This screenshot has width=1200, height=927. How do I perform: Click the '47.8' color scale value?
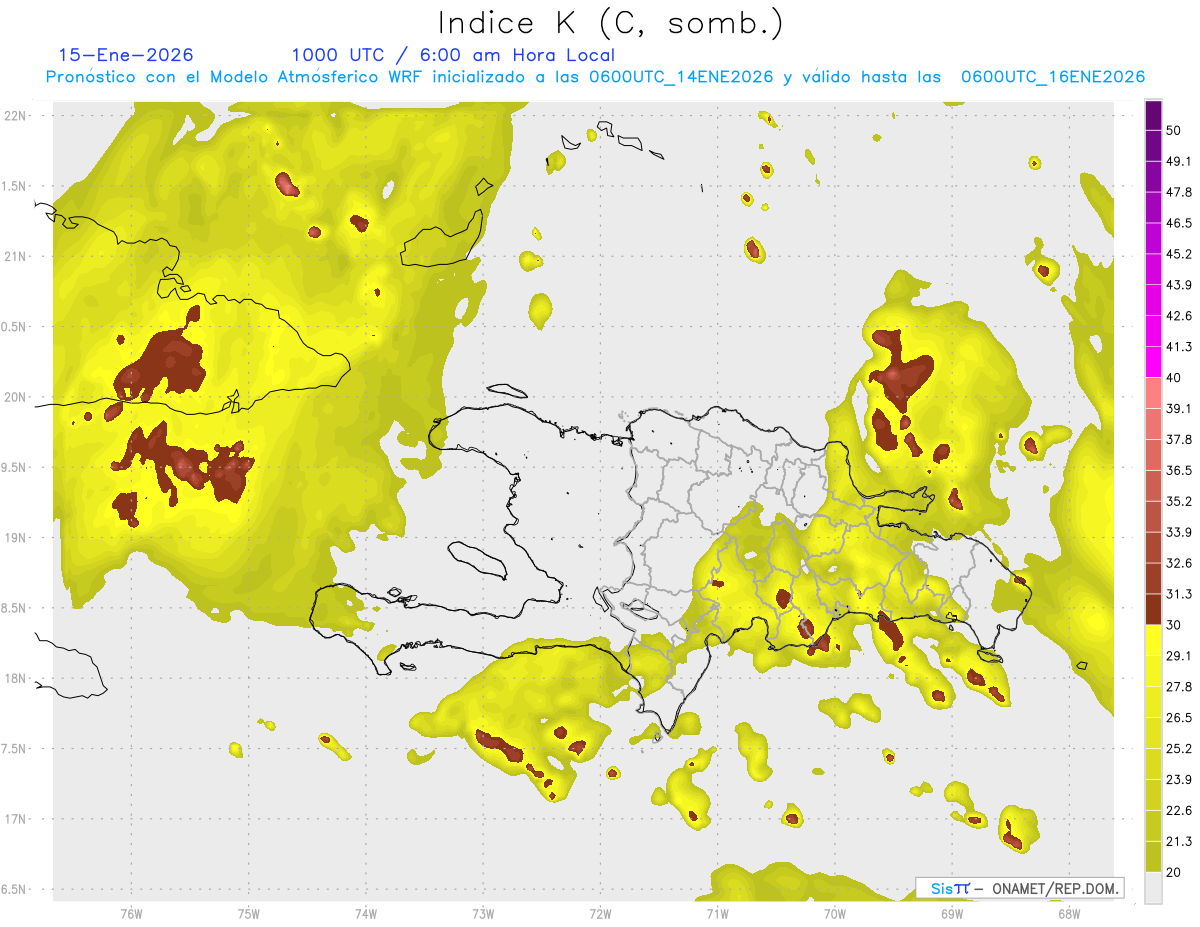[1178, 192]
